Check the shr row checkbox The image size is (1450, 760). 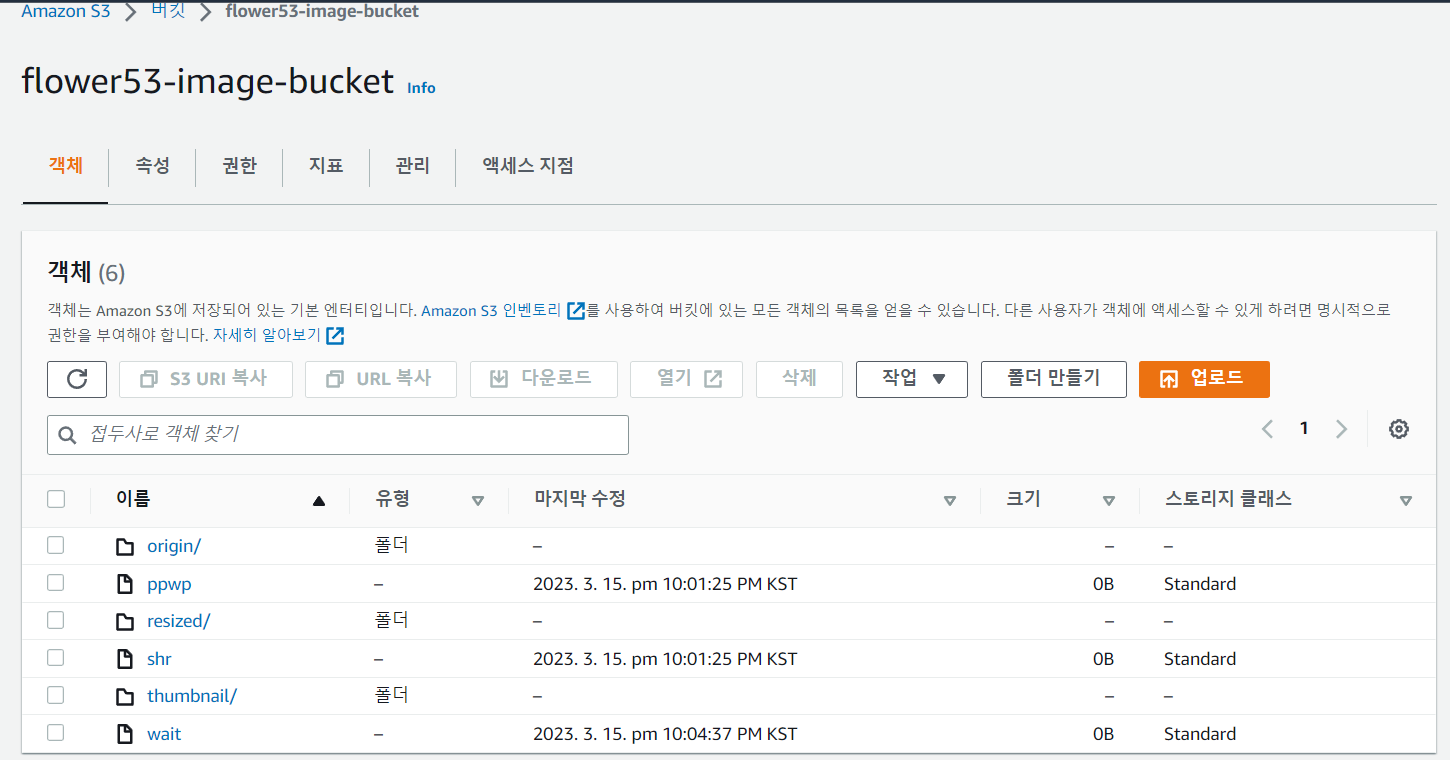(56, 657)
